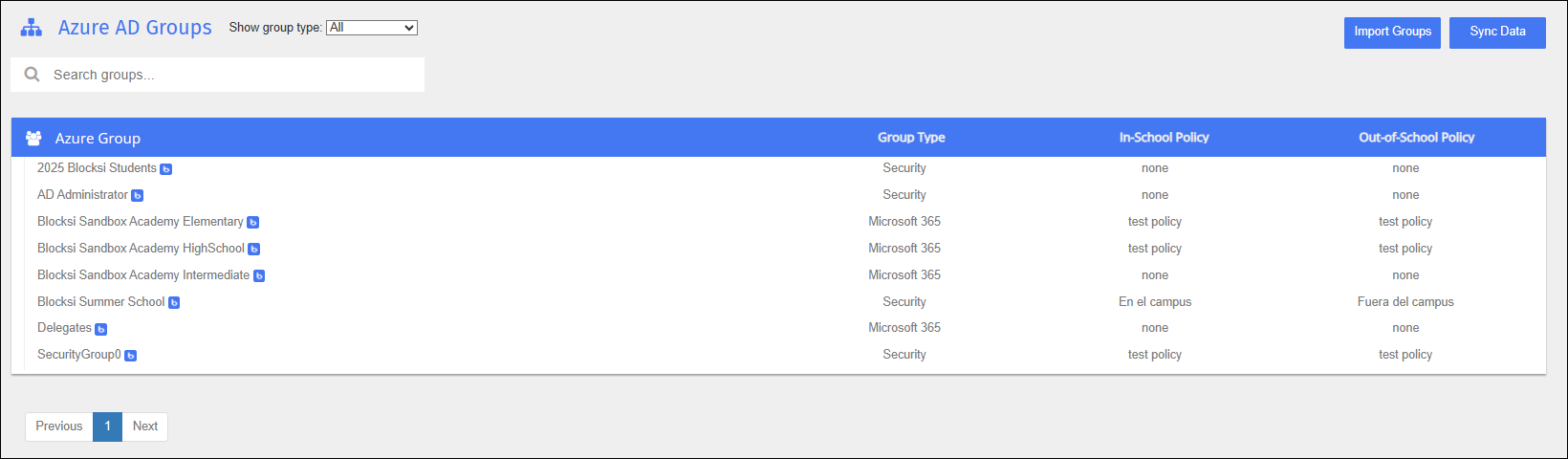Select the Blocksi Summer School group name
The width and height of the screenshot is (1568, 459).
[100, 302]
